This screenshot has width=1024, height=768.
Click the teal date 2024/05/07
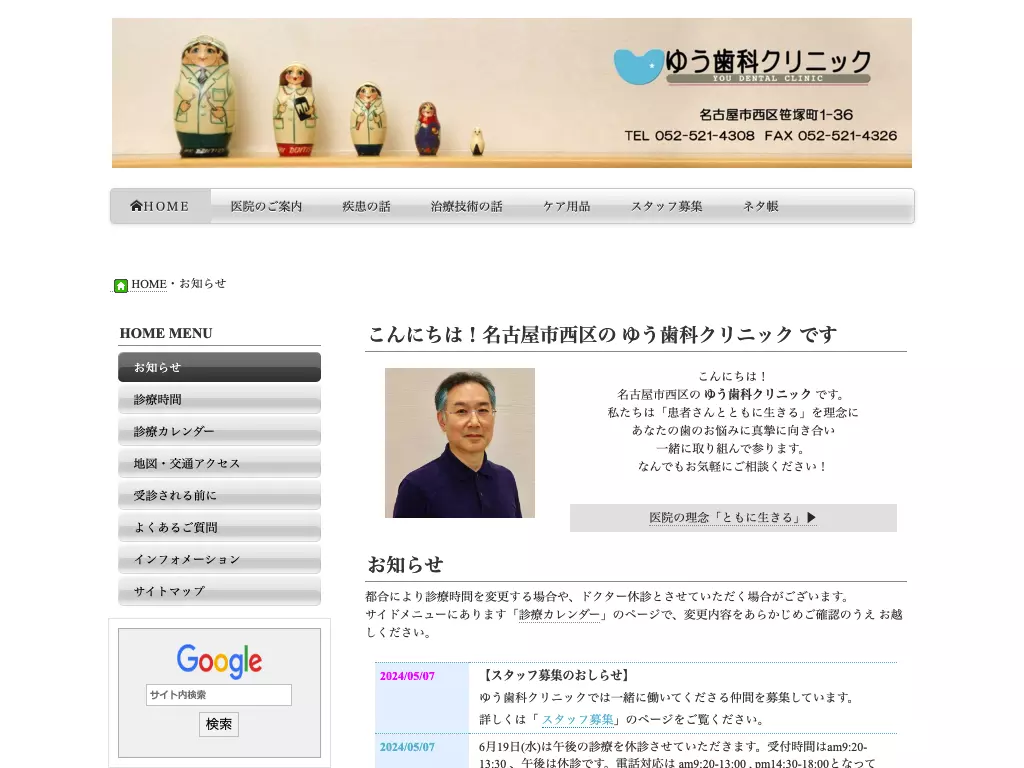408,747
